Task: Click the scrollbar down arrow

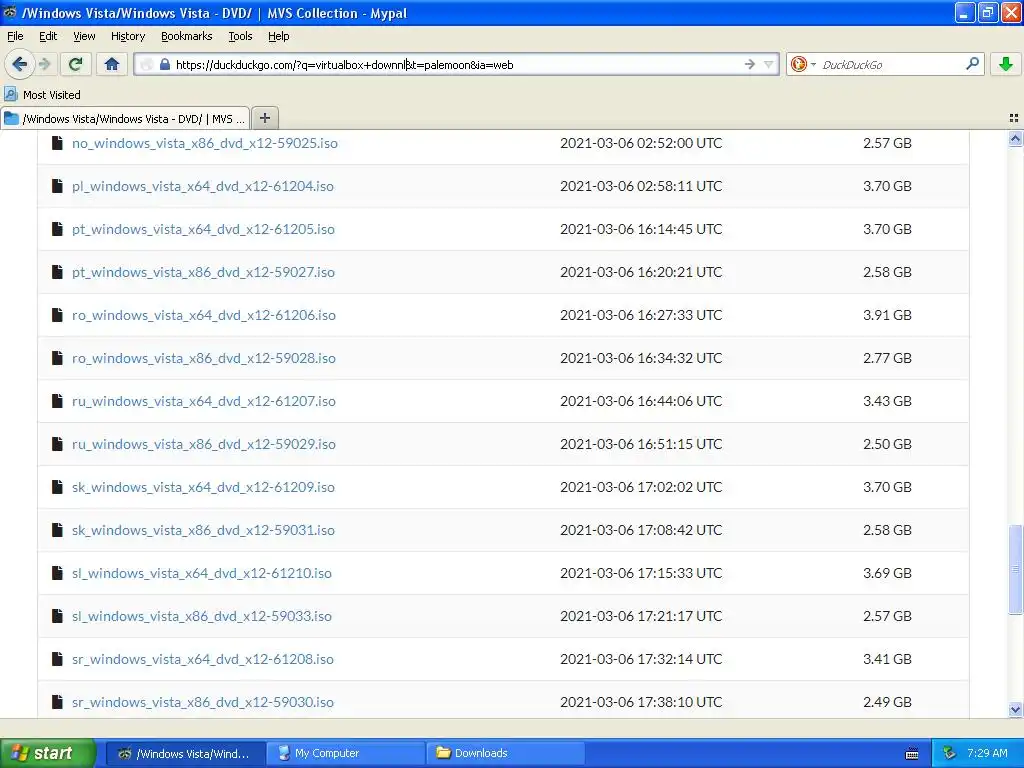Action: click(x=1015, y=710)
